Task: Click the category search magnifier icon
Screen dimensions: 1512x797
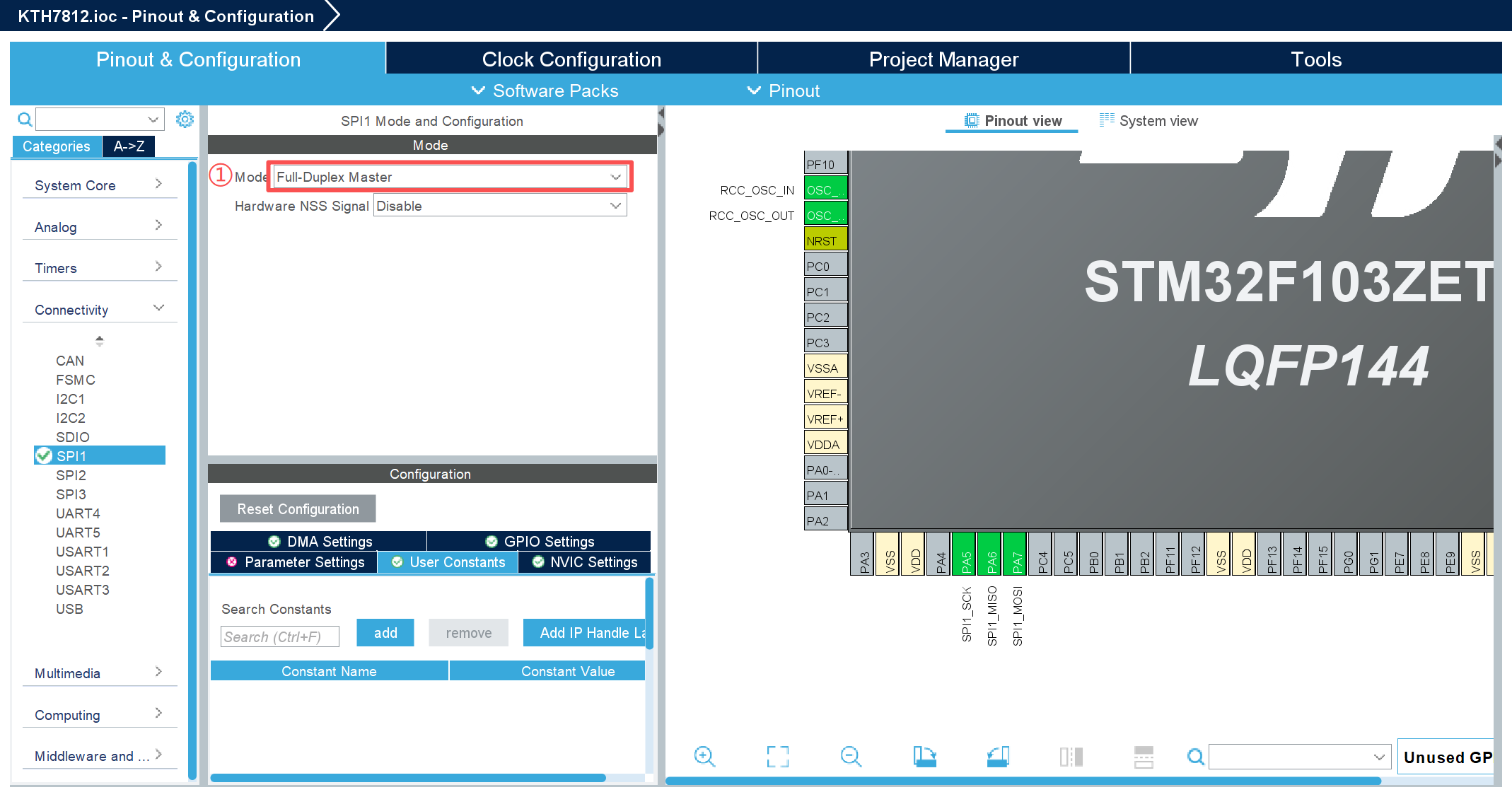Action: click(25, 119)
